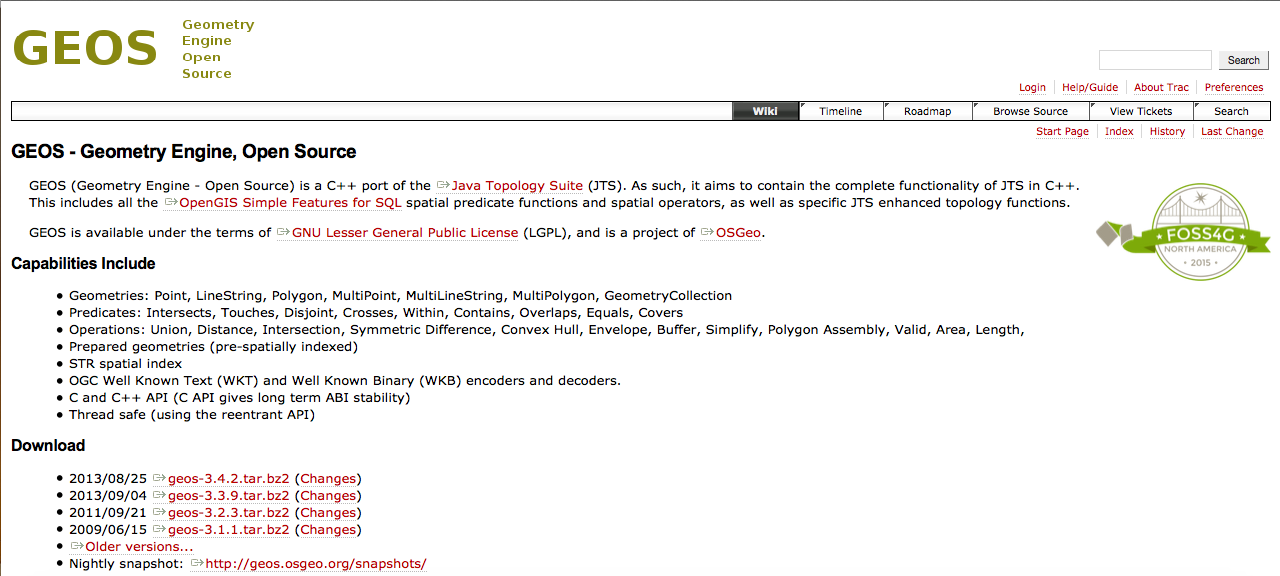The image size is (1280, 576).
Task: Visit the OSGeo project link
Action: (x=732, y=233)
